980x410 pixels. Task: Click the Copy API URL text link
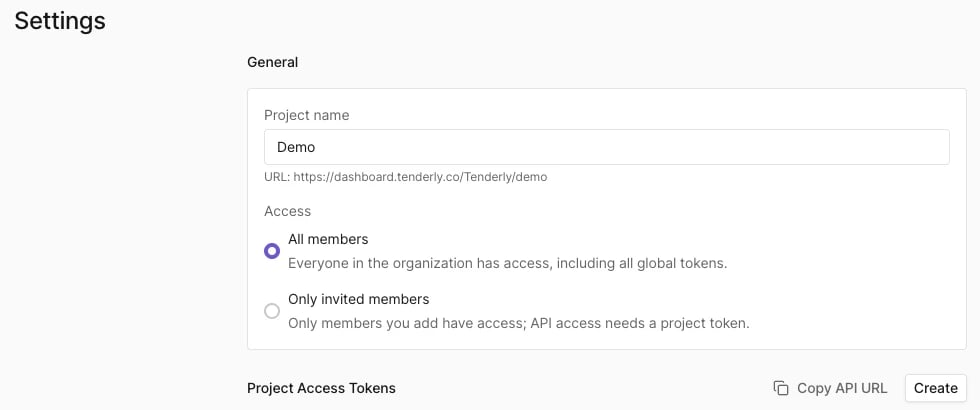(x=842, y=388)
